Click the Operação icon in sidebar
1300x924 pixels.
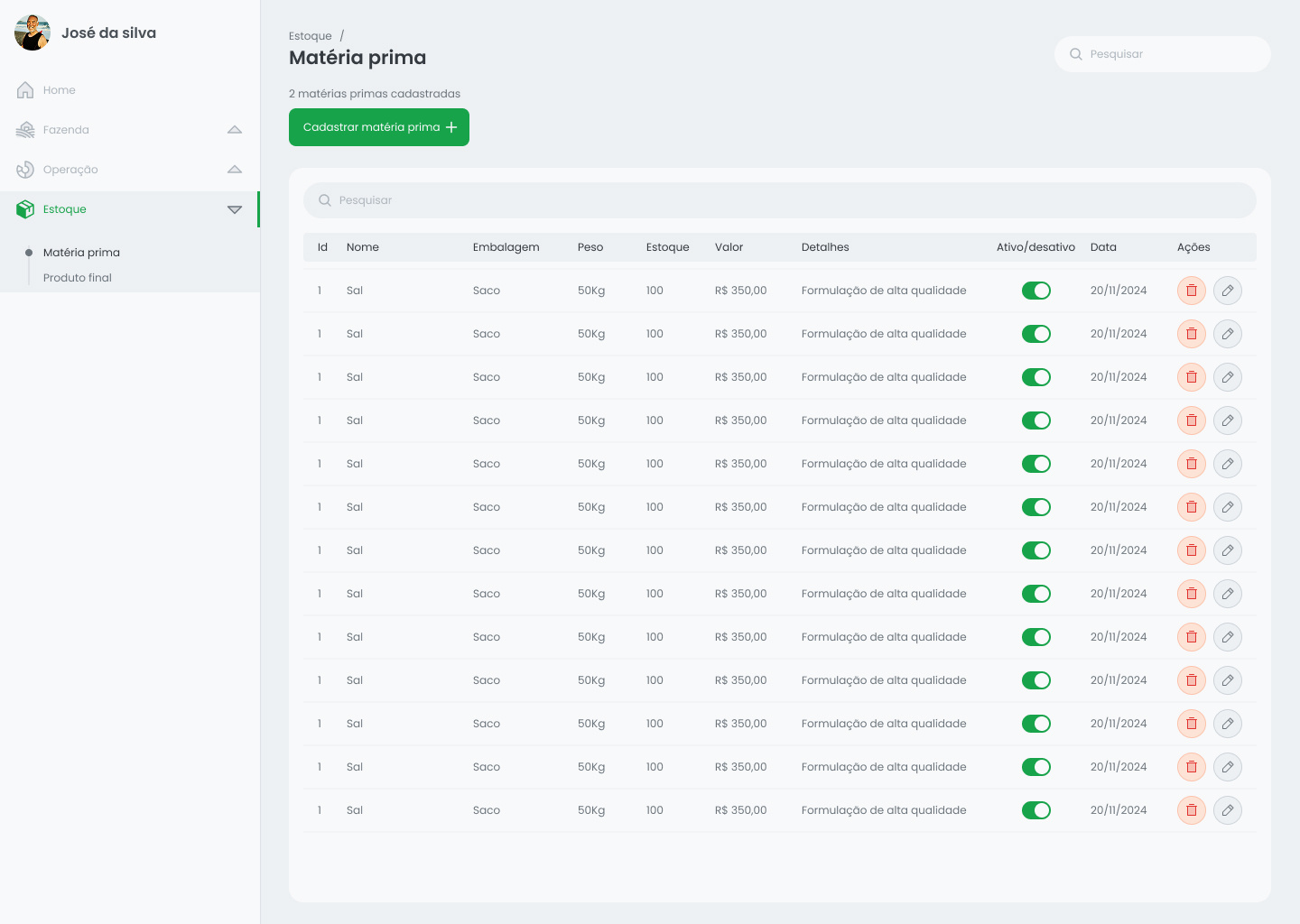25,169
